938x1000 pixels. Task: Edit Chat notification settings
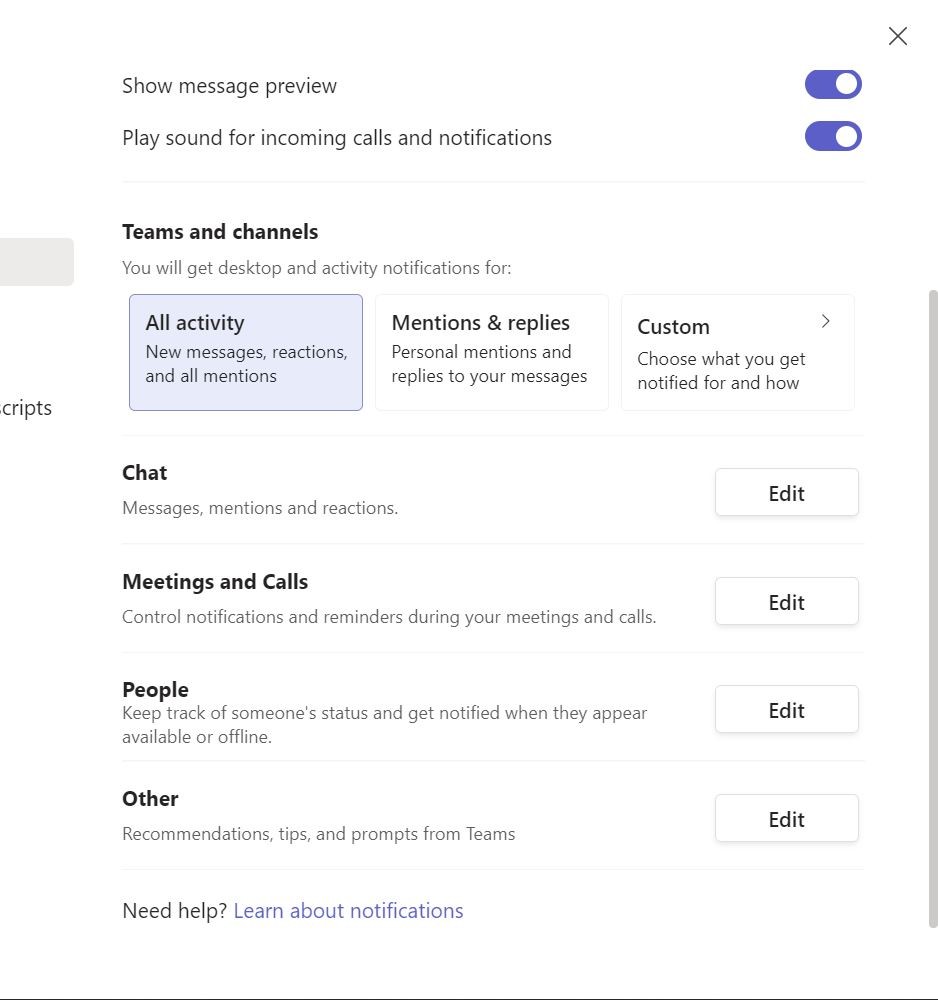[786, 492]
